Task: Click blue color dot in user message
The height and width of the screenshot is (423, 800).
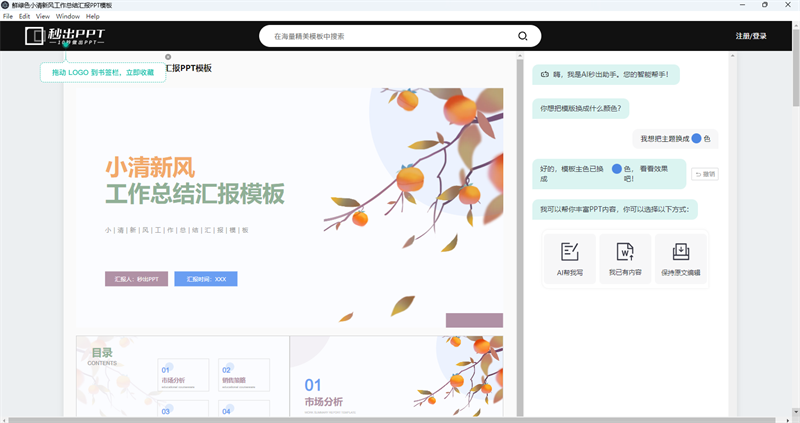Action: click(x=696, y=138)
